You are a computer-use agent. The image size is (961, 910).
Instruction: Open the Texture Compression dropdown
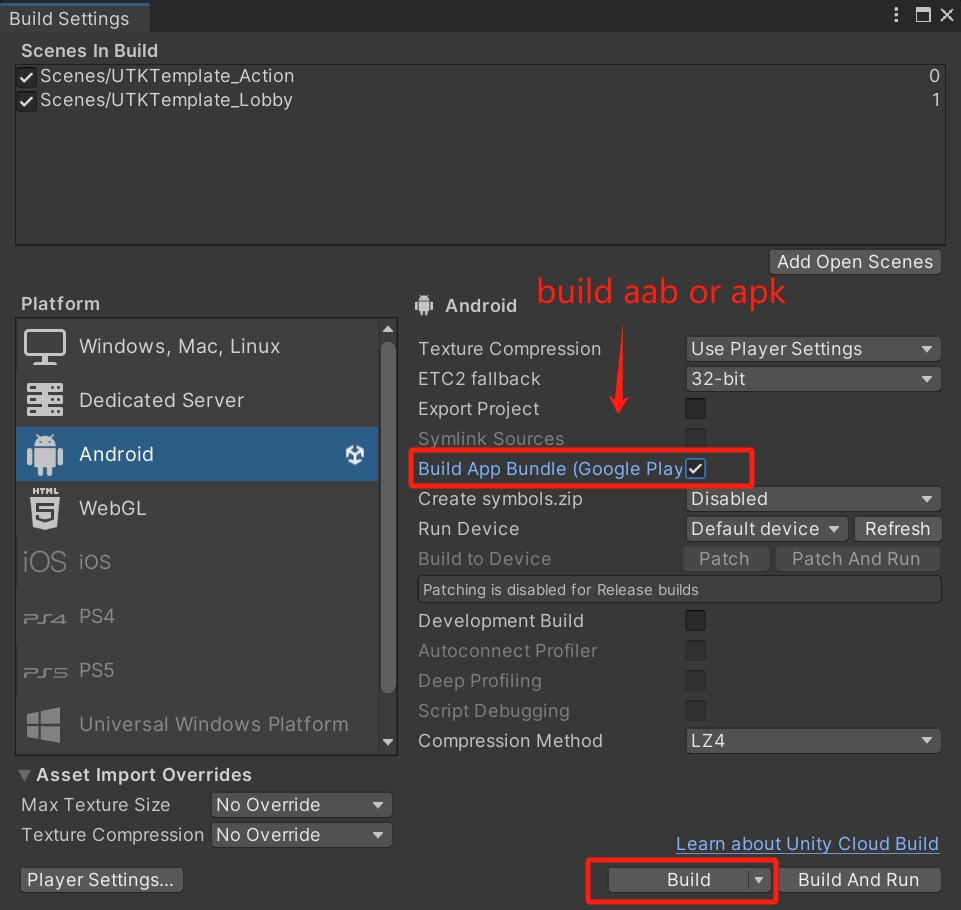[813, 349]
